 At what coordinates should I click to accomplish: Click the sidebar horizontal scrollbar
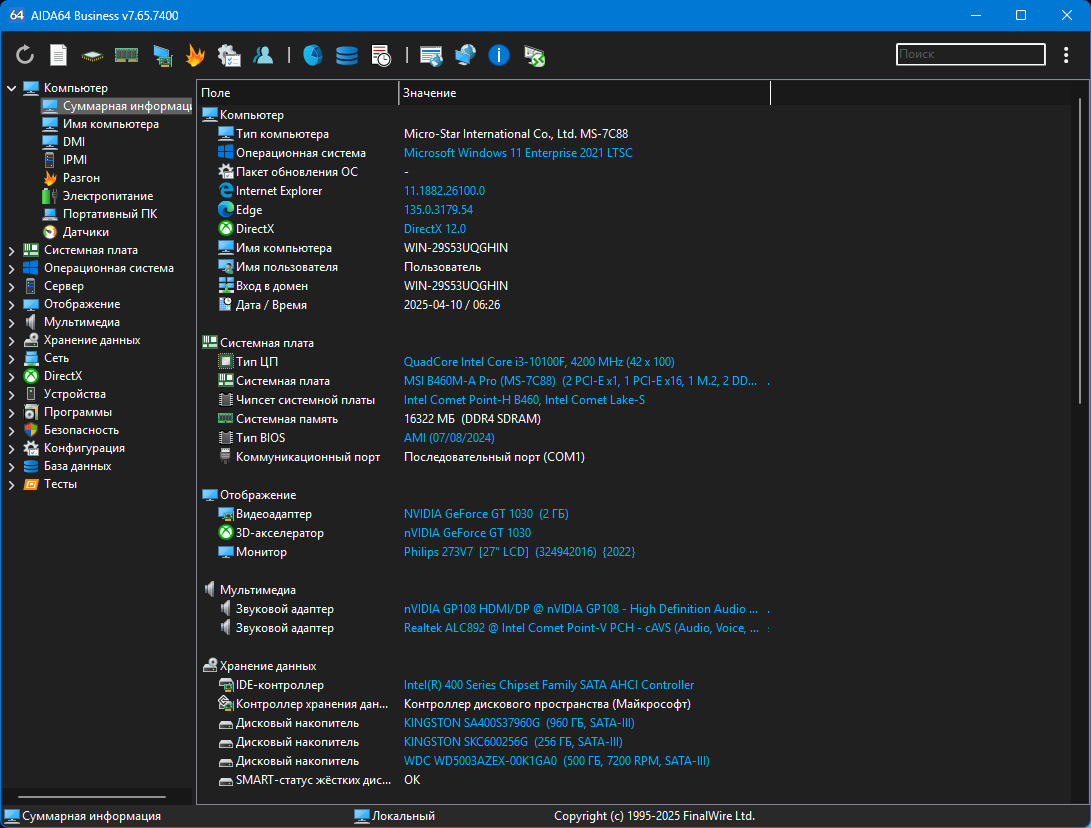click(92, 797)
